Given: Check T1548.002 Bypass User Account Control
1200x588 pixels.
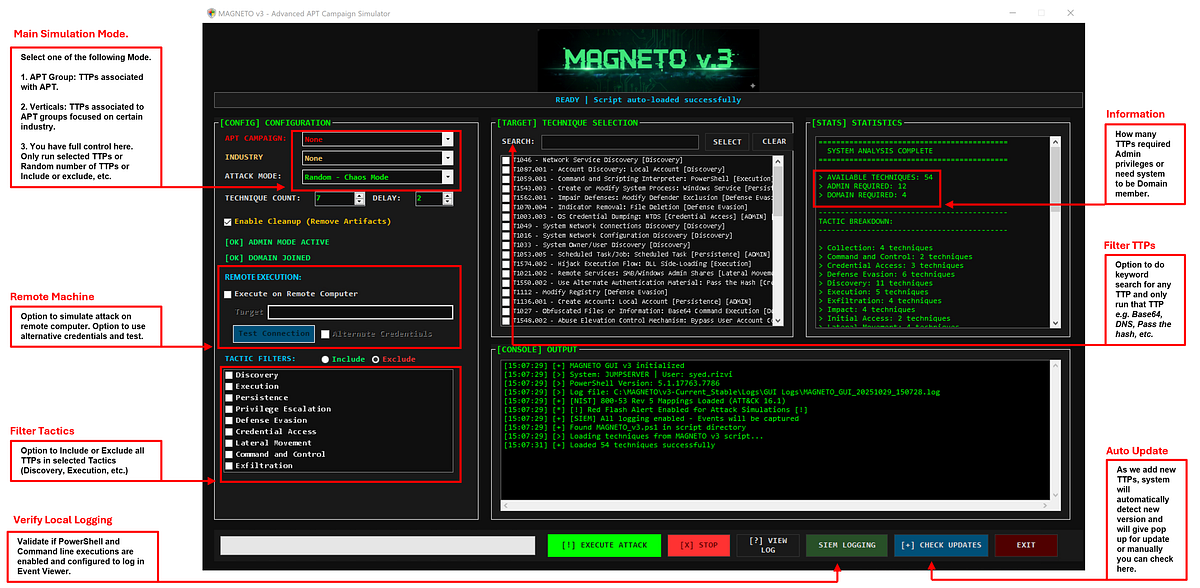Looking at the screenshot, I should (507, 321).
